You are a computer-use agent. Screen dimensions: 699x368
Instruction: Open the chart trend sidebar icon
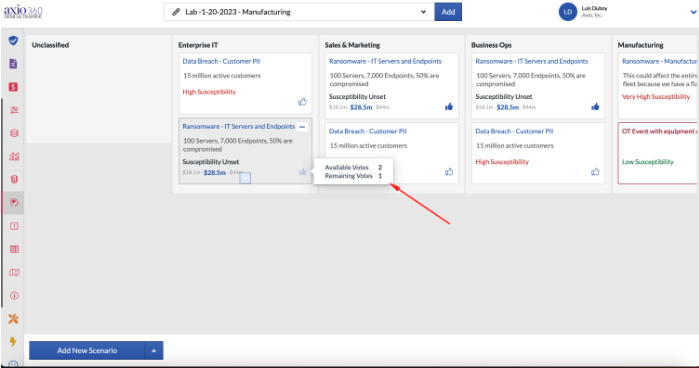(x=14, y=156)
